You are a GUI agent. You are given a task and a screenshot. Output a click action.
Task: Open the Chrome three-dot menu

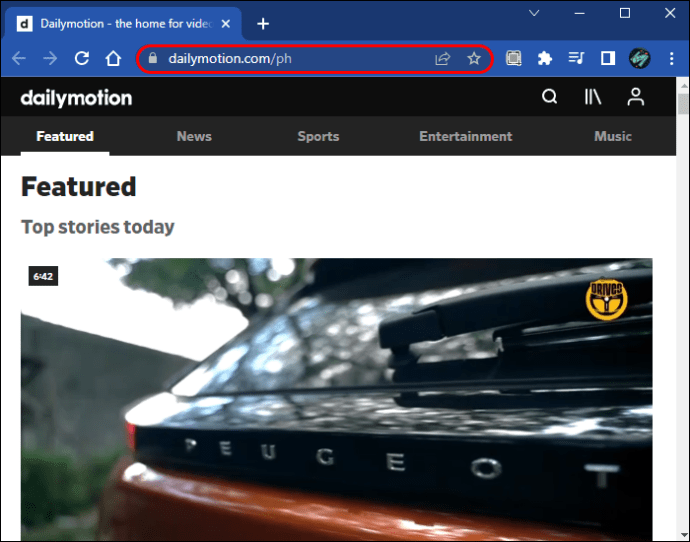pos(672,58)
